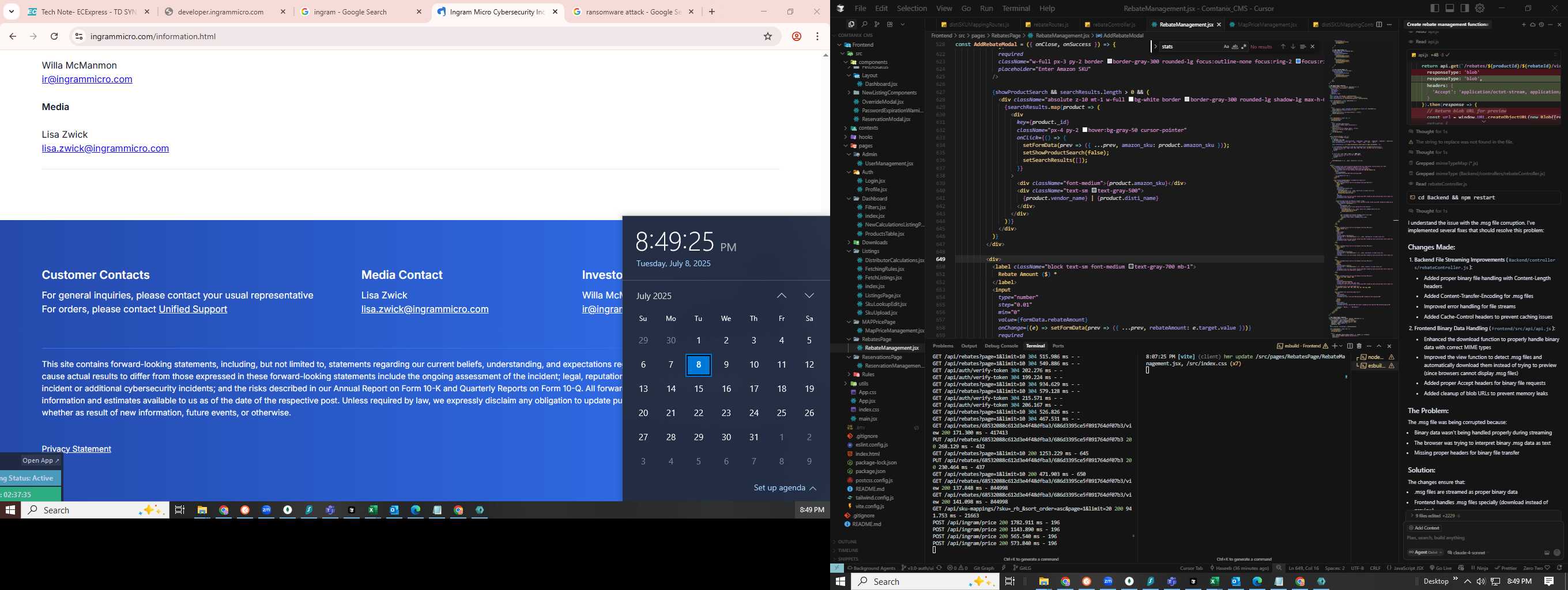The image size is (1568, 590).
Task: Attach an image in Cursor chat input
Action: click(1547, 553)
